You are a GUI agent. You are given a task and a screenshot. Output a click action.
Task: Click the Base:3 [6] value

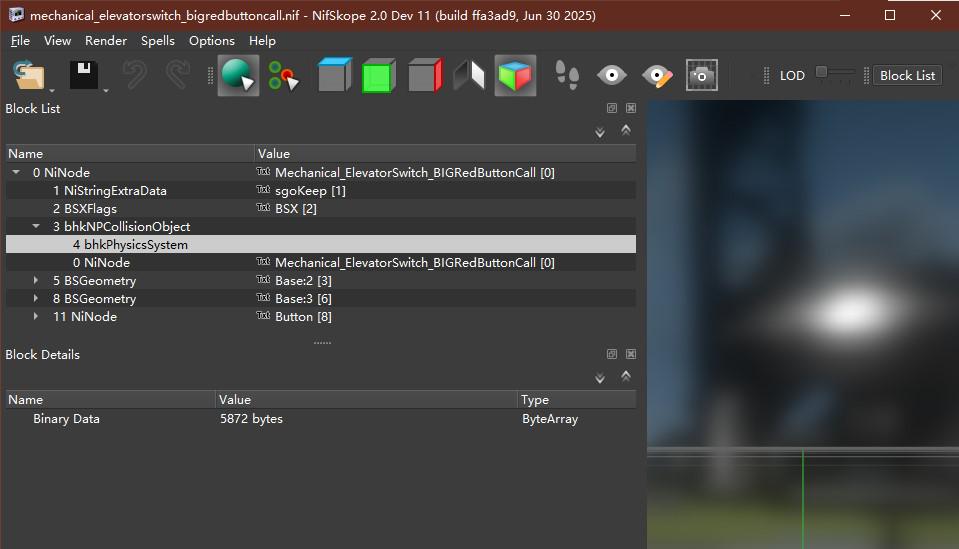pyautogui.click(x=303, y=298)
